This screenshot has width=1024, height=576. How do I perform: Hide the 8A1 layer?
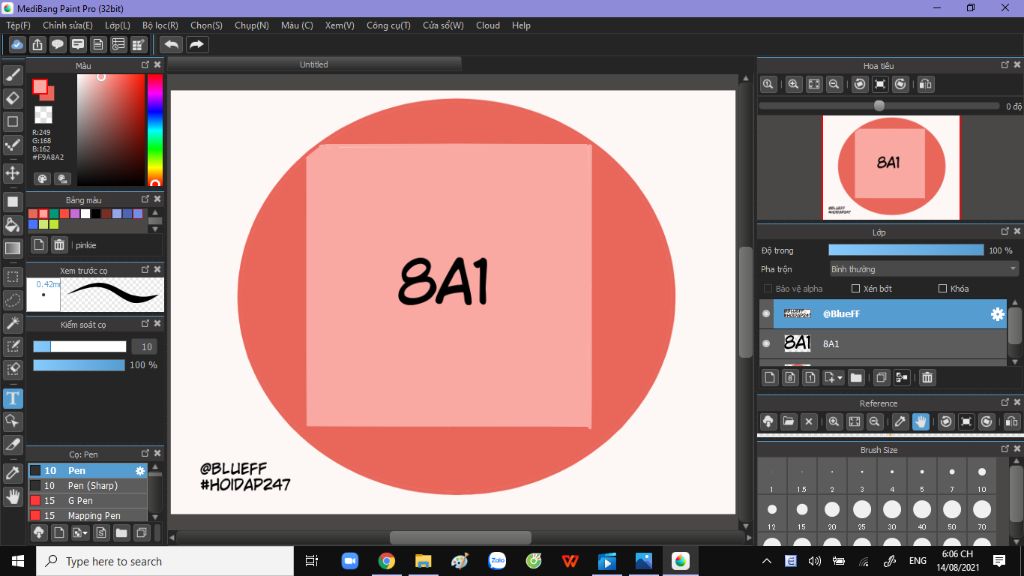click(x=766, y=344)
